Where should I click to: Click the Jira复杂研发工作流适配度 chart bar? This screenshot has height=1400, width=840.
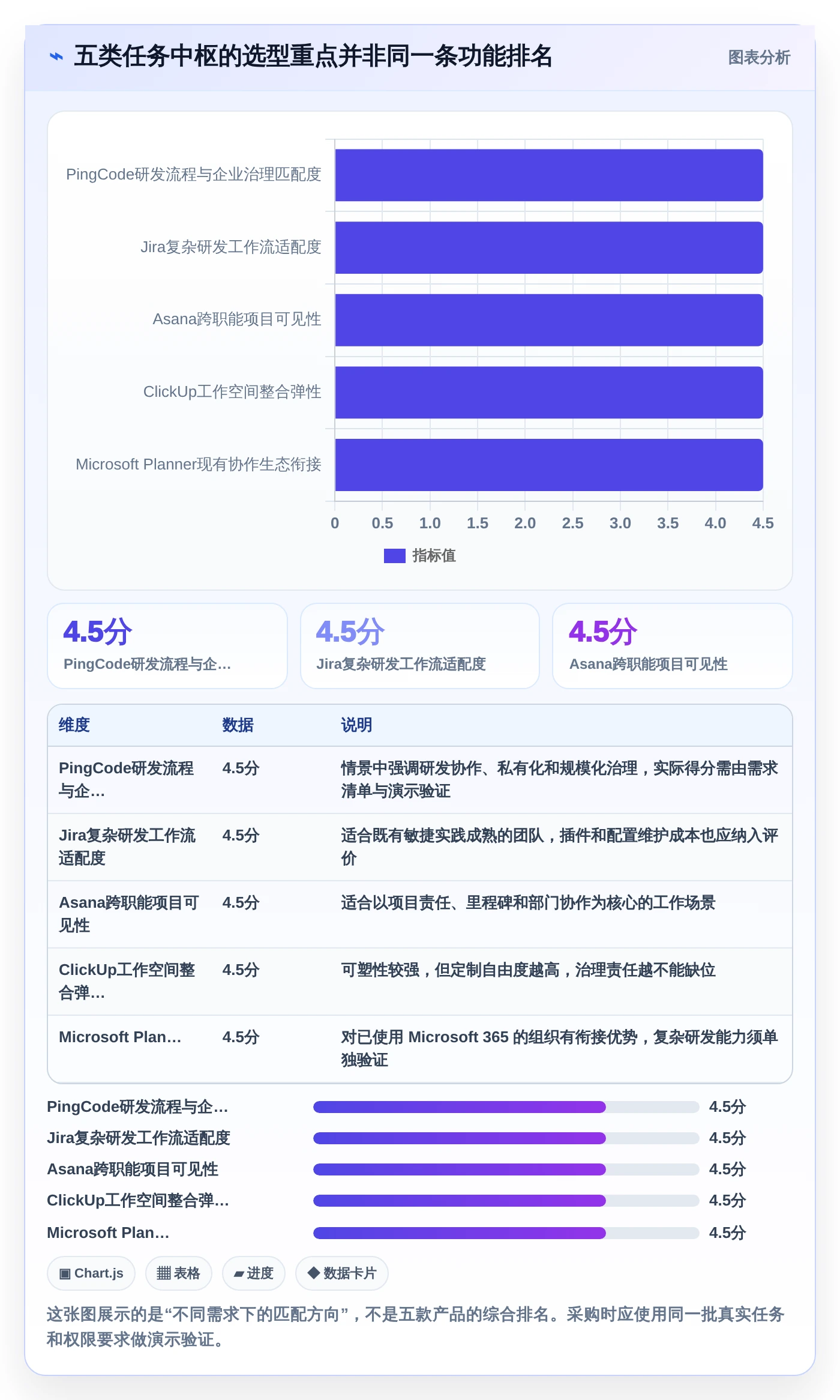pyautogui.click(x=548, y=248)
